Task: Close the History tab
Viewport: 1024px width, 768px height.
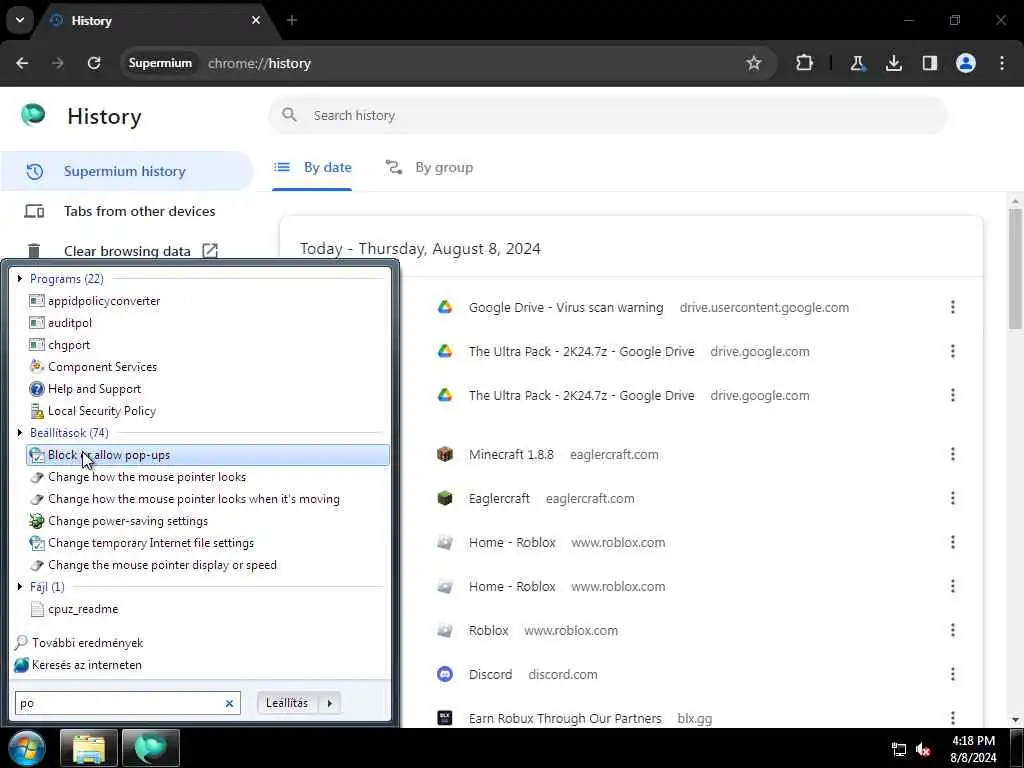Action: pos(256,20)
